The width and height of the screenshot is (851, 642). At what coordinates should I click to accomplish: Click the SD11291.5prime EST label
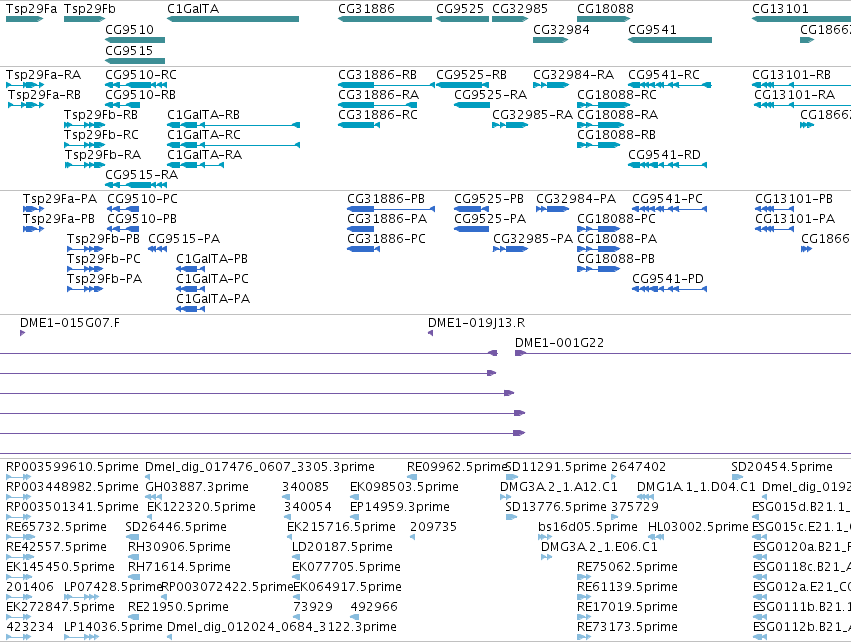tap(556, 467)
